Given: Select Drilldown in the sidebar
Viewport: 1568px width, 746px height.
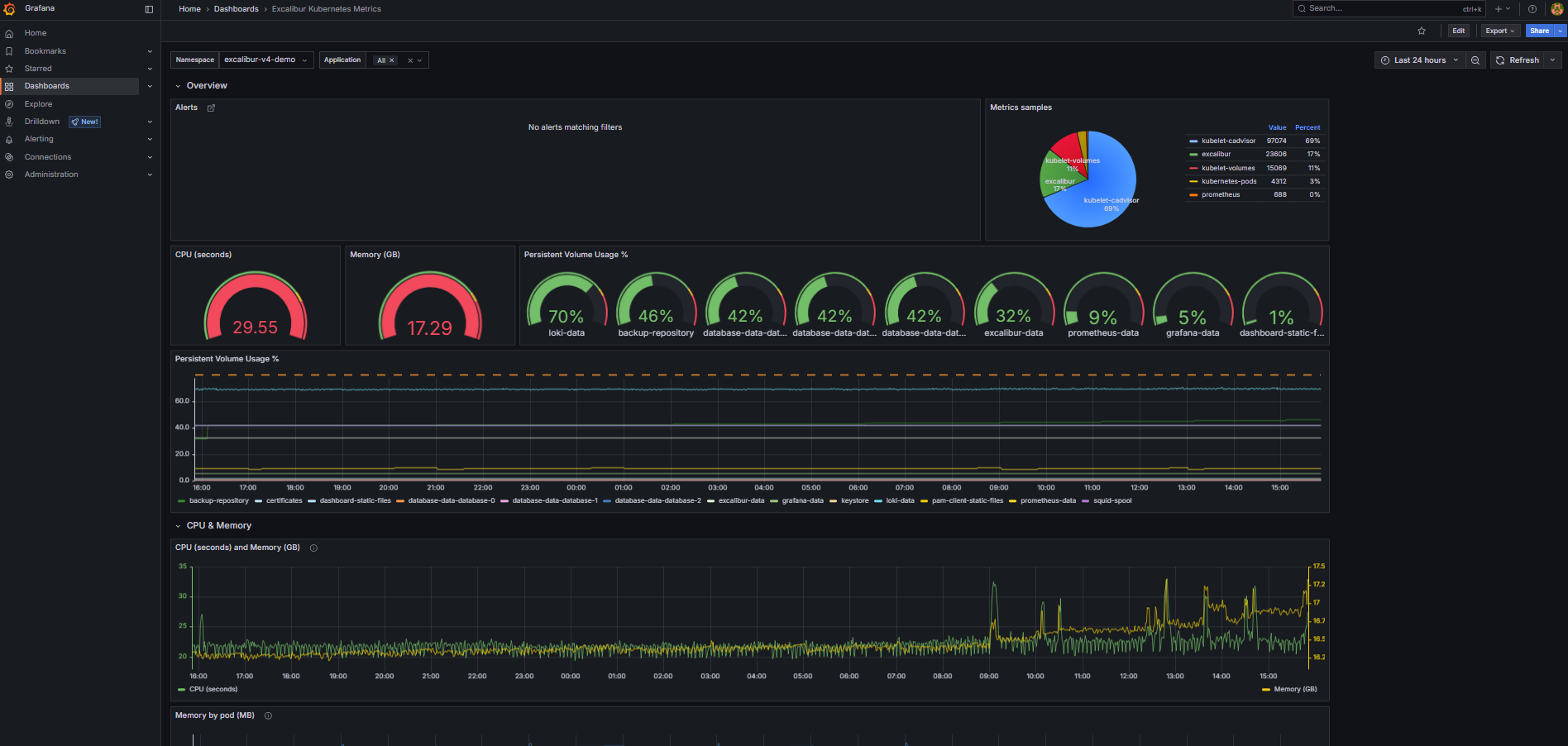Looking at the screenshot, I should click(x=41, y=121).
